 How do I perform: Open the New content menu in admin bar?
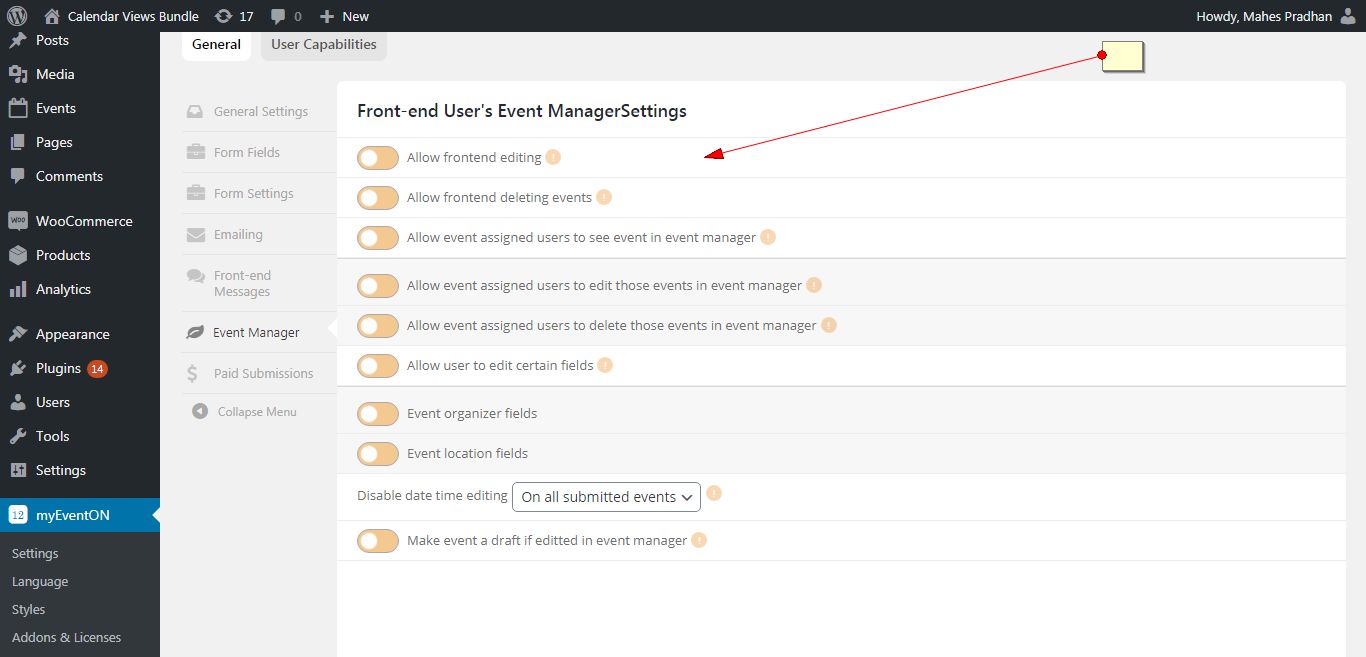344,16
